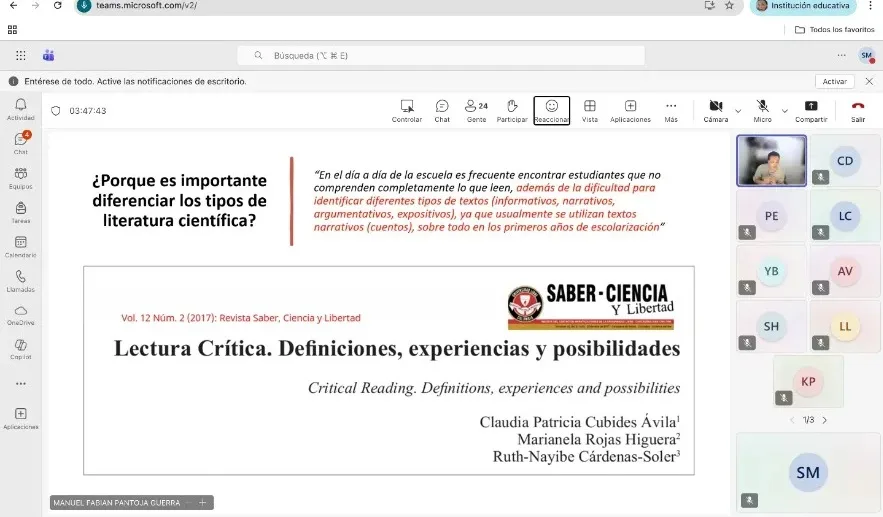Image resolution: width=883 pixels, height=517 pixels.
Task: Select participant tile LC
Action: [845, 216]
